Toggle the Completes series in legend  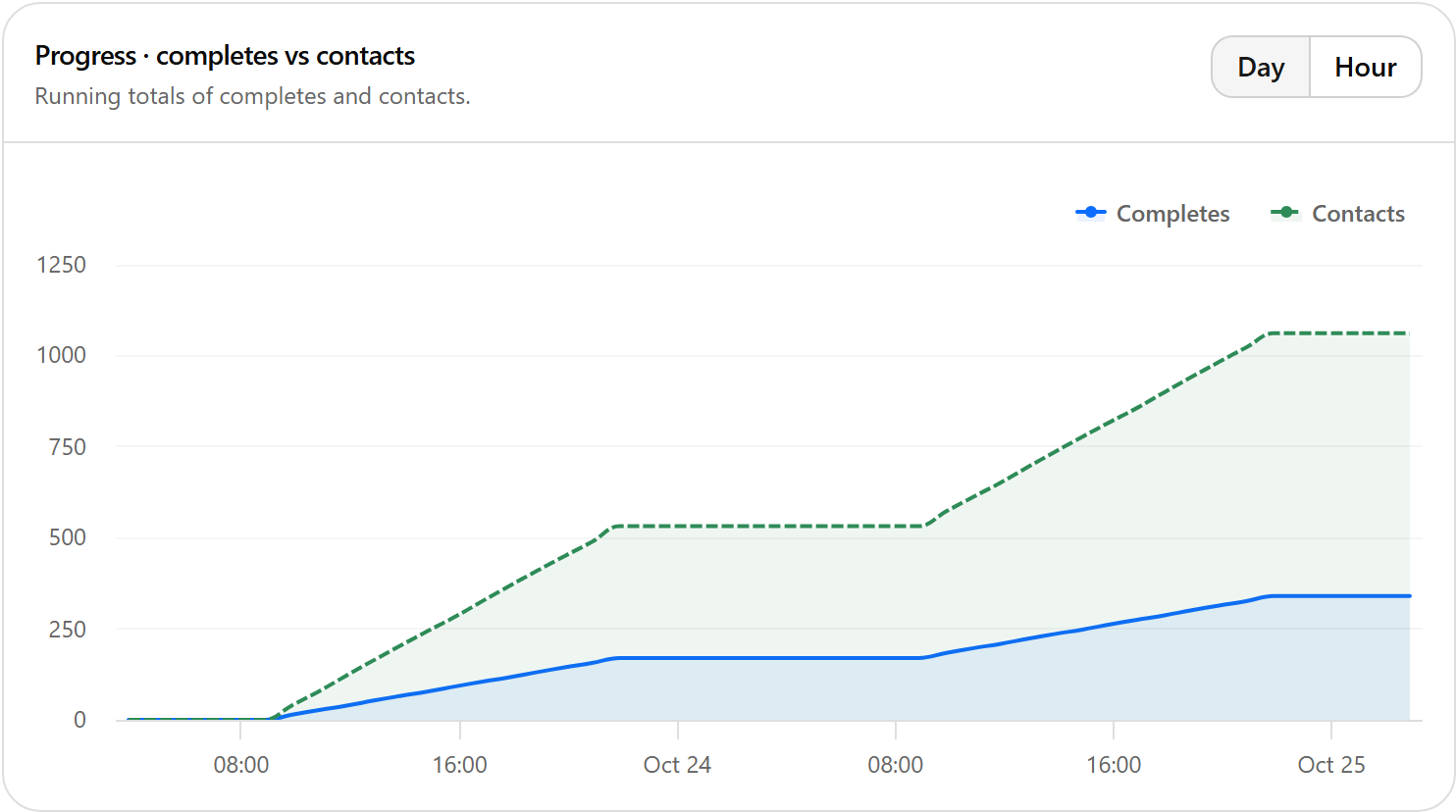pos(1153,214)
